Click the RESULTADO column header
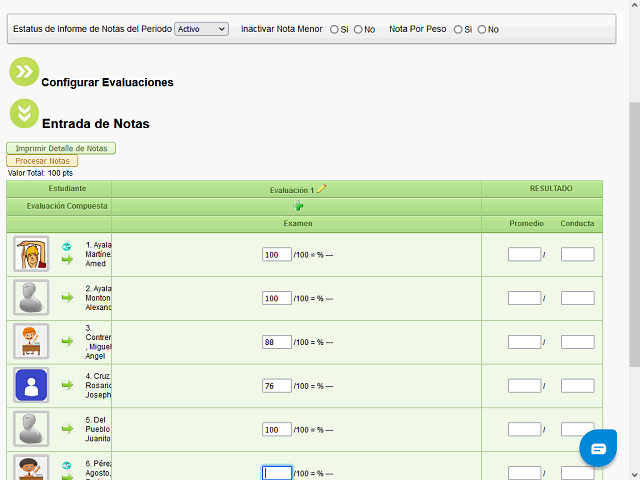Image resolution: width=640 pixels, height=480 pixels. coord(551,189)
